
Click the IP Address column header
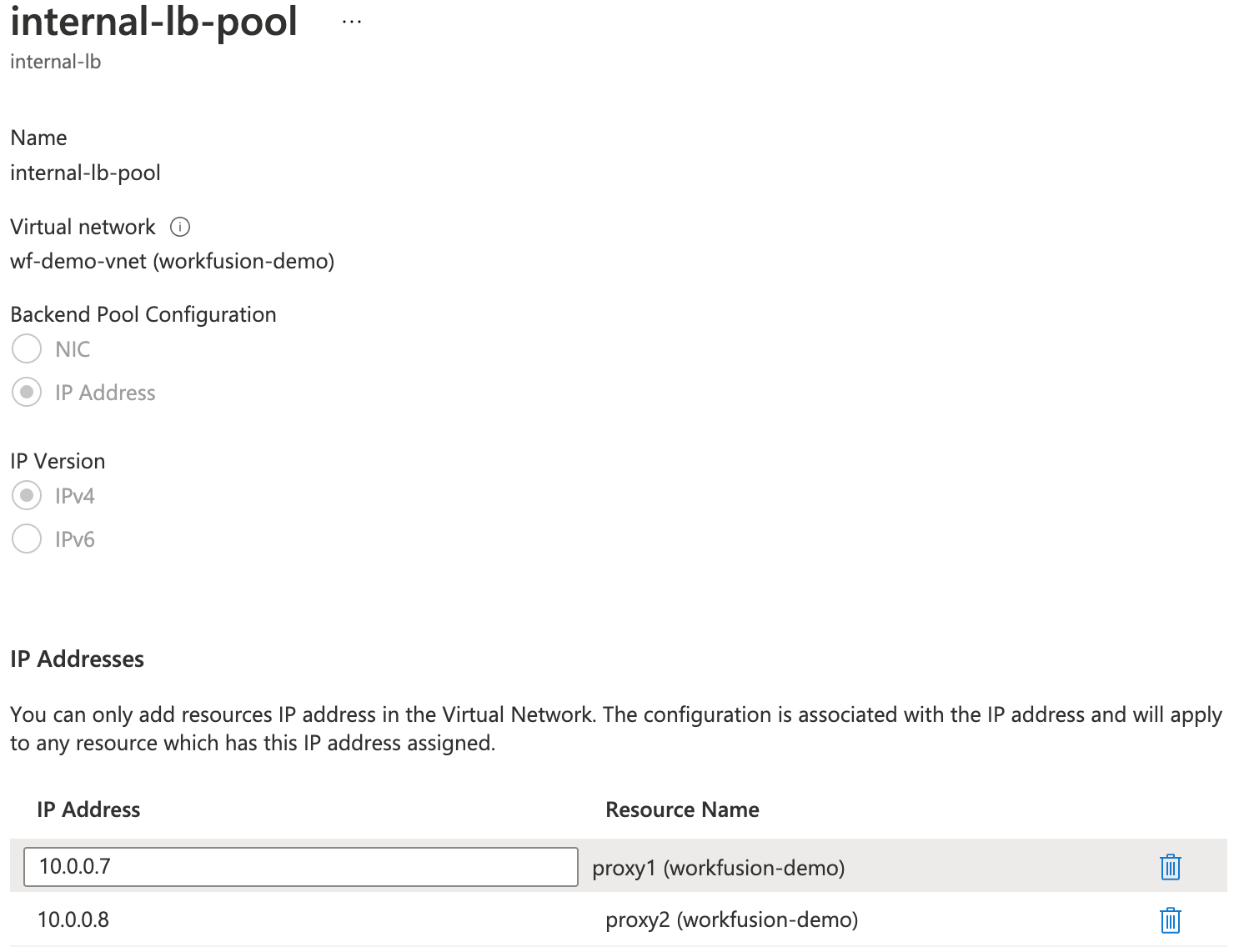click(88, 809)
